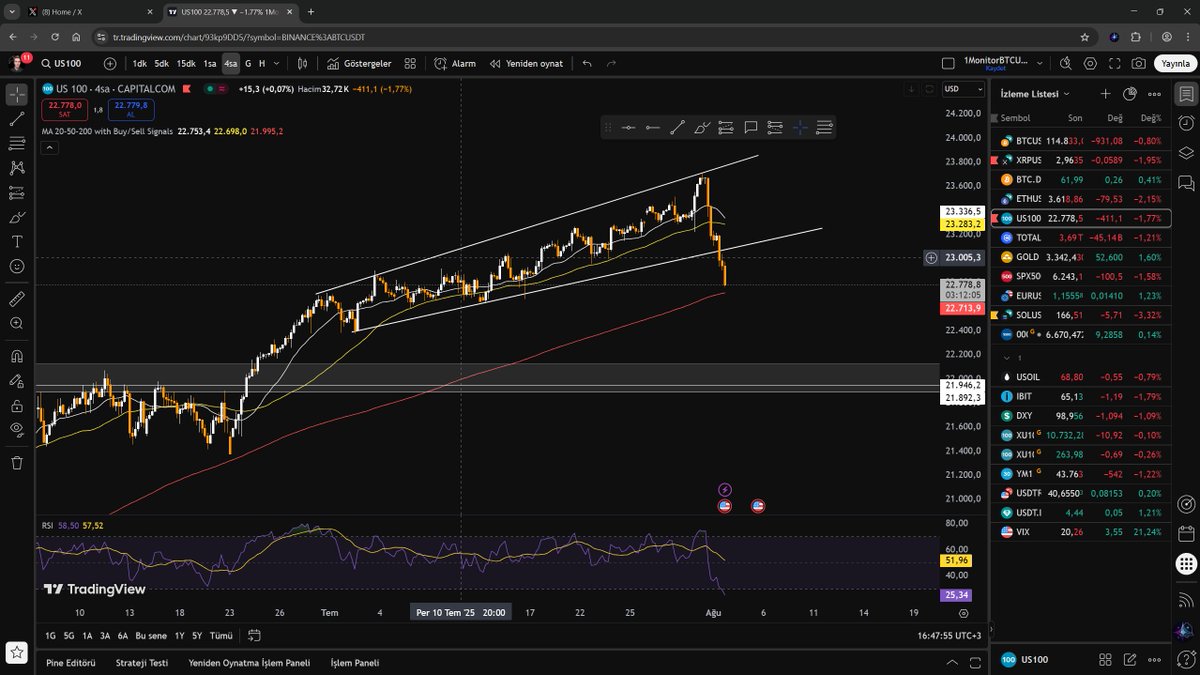Select the GOLD watchlist row
Image resolution: width=1200 pixels, height=675 pixels.
(x=1082, y=256)
